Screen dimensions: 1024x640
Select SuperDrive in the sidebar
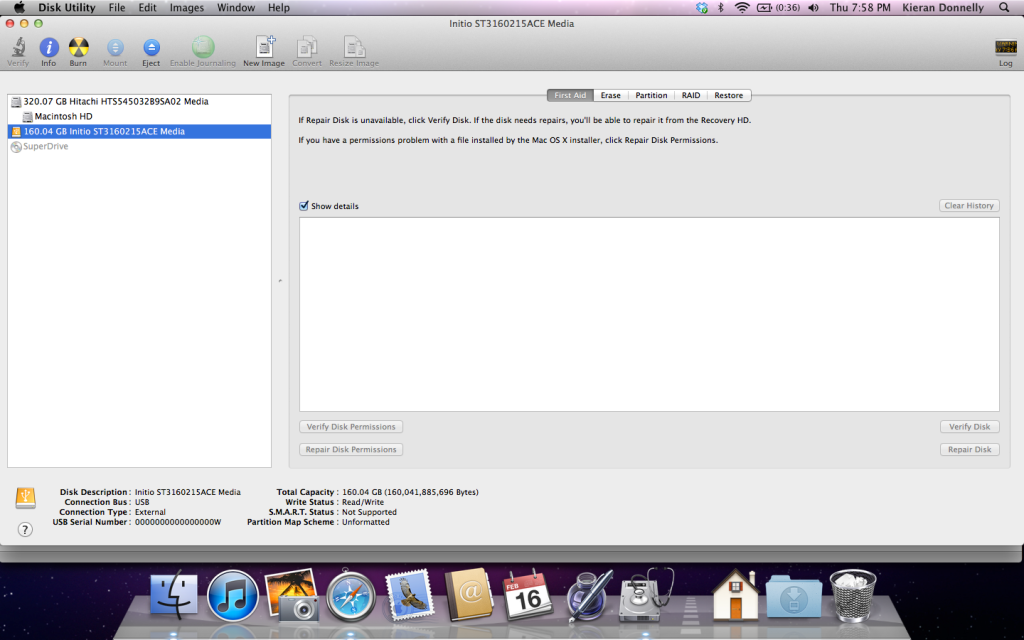(139, 146)
